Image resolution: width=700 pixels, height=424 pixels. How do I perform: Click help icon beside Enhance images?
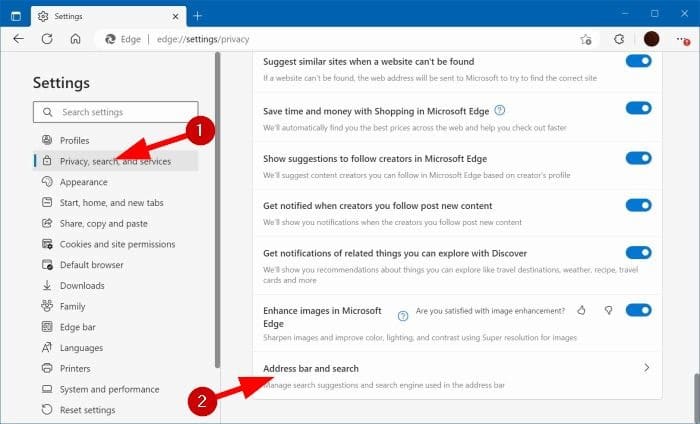click(403, 316)
